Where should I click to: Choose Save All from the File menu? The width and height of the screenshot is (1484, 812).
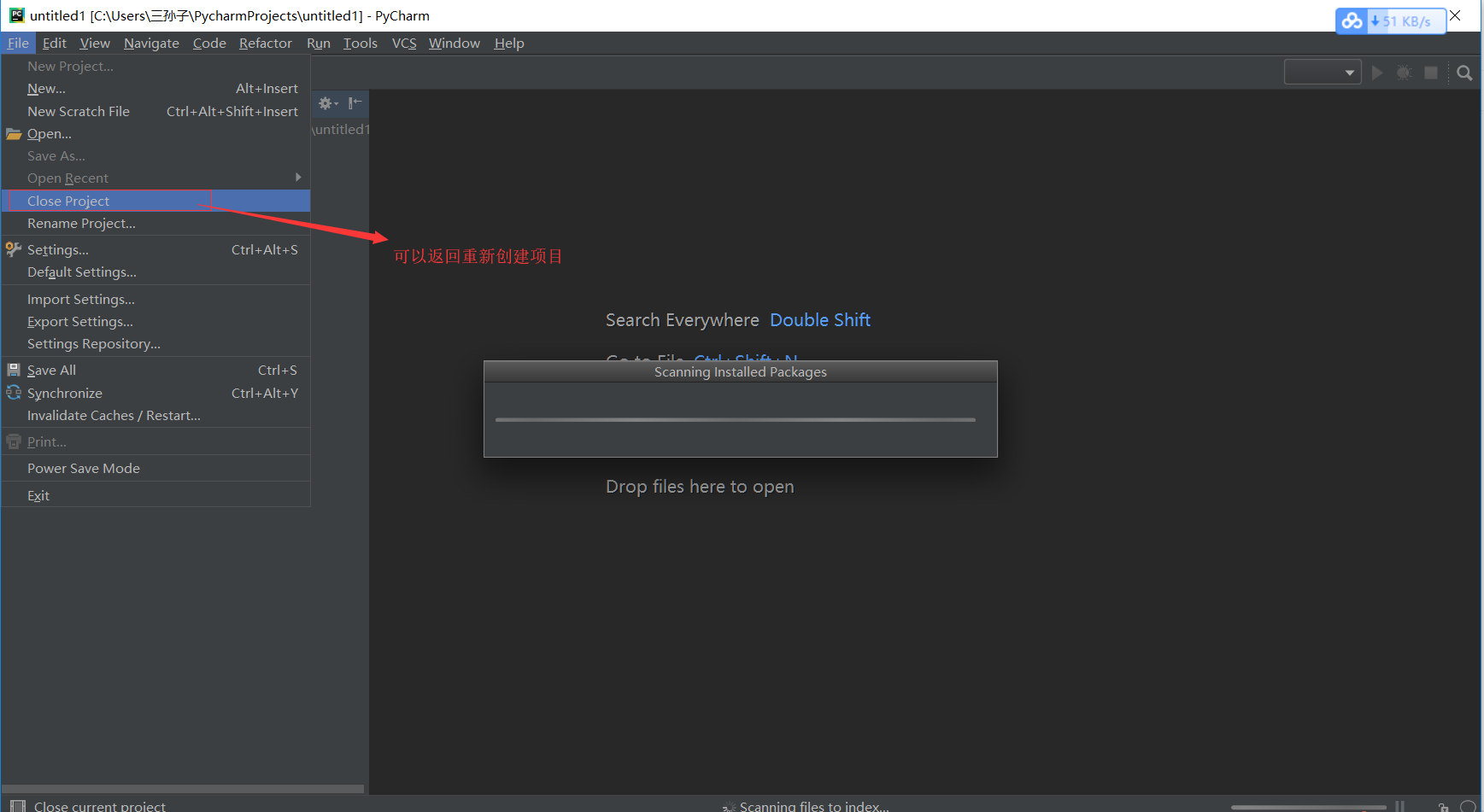pos(155,371)
